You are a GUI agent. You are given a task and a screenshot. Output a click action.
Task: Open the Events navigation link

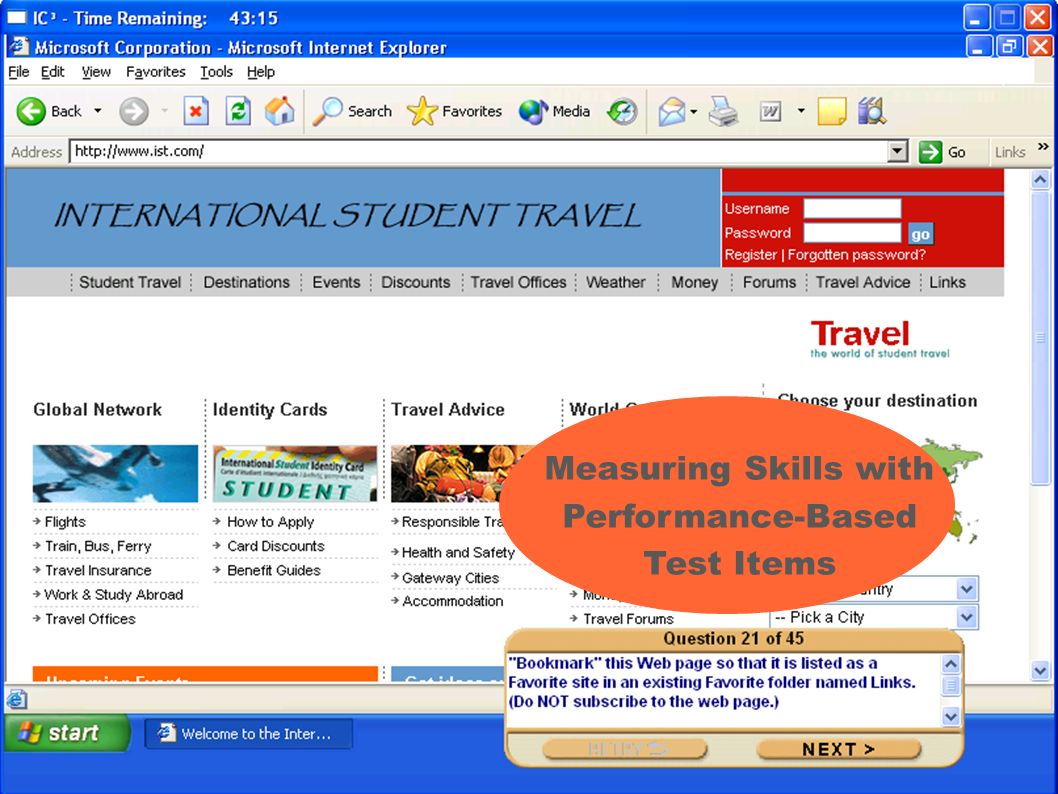pos(336,282)
